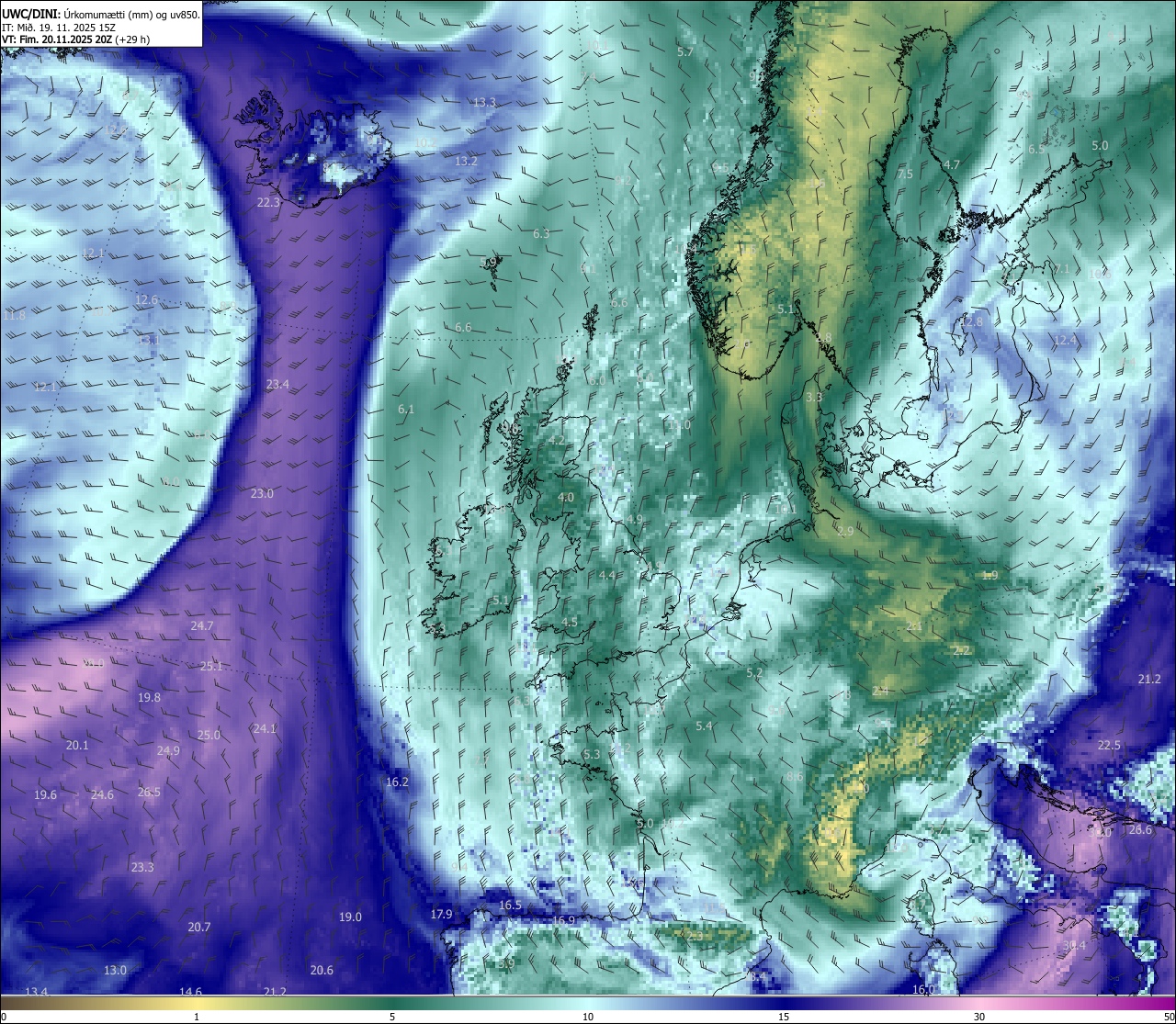1176x1024 pixels.
Task: Click the 23.0 value label
Action: (262, 494)
